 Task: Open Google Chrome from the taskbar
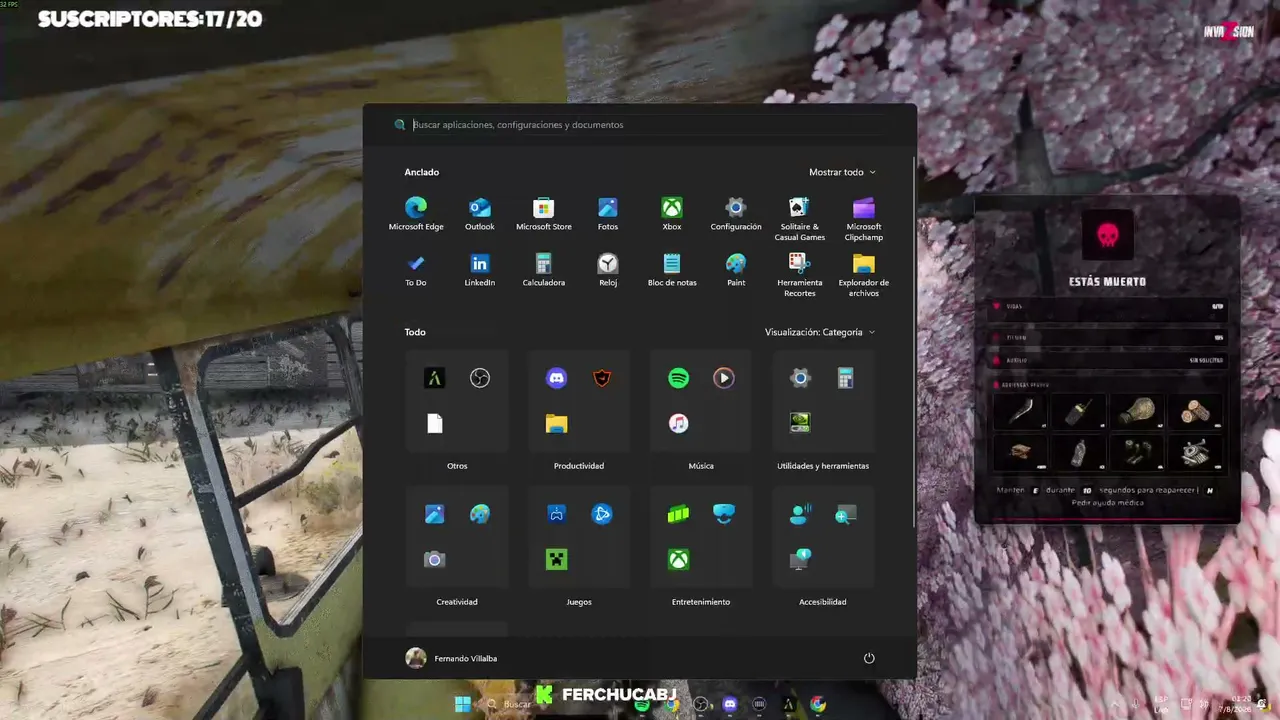pyautogui.click(x=818, y=704)
